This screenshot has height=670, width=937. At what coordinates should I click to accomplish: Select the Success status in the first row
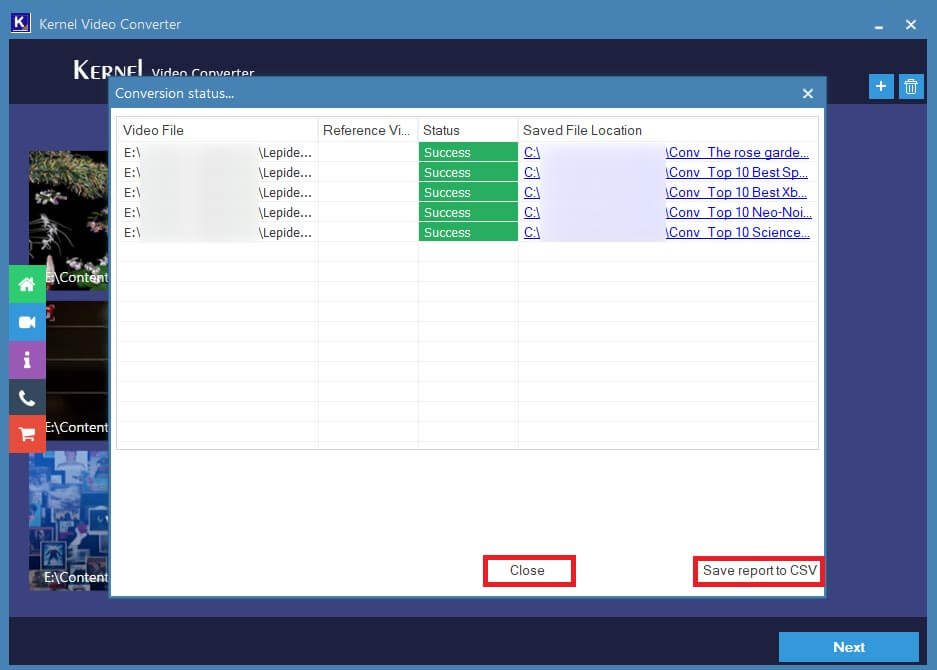tap(468, 152)
